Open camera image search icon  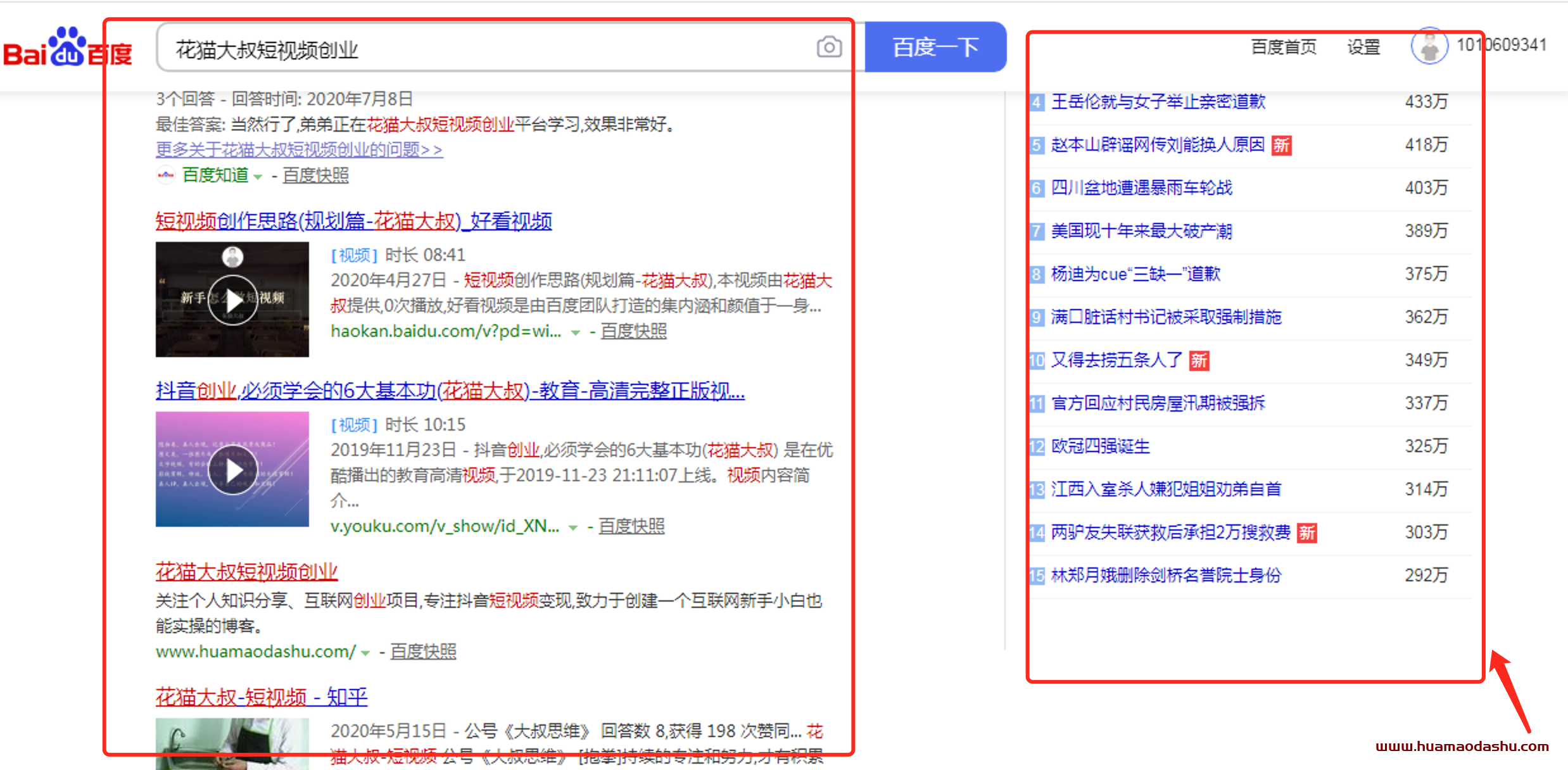(829, 47)
